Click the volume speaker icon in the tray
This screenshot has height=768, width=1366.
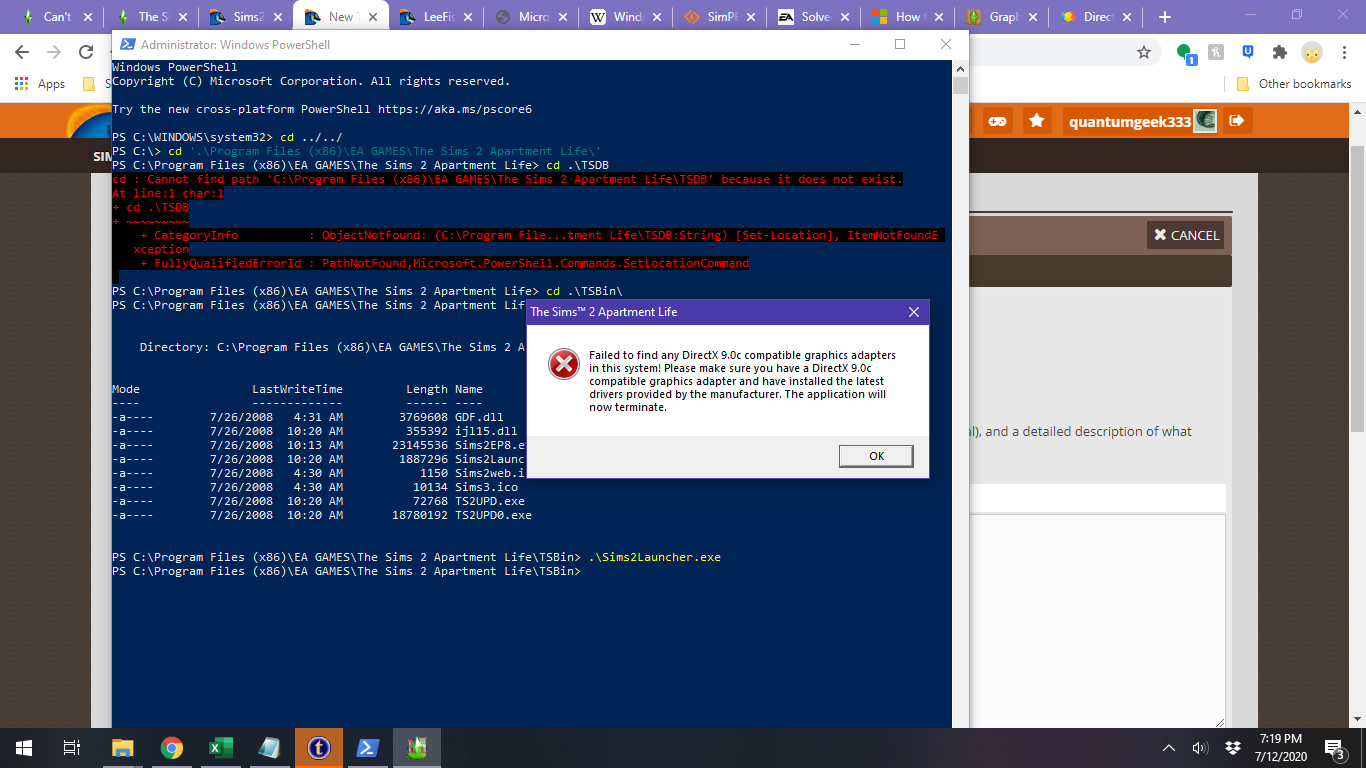(1200, 747)
